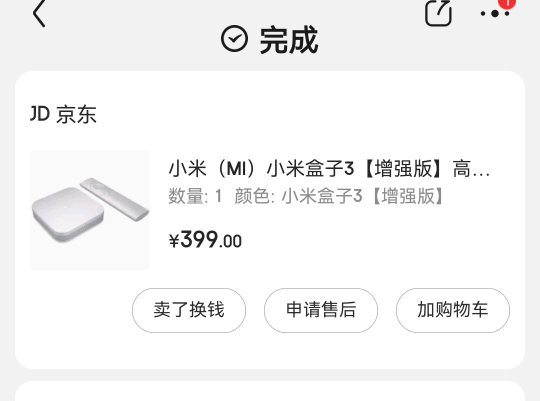Tap the partially visible card at bottom

(270, 391)
